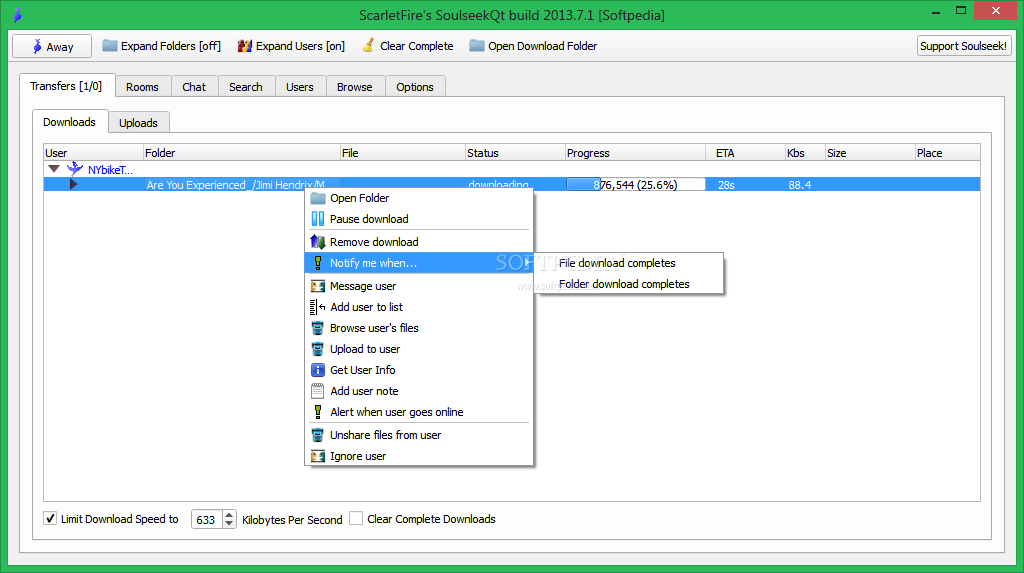Expand the Are You Experienced folder row
1024x573 pixels.
(73, 184)
